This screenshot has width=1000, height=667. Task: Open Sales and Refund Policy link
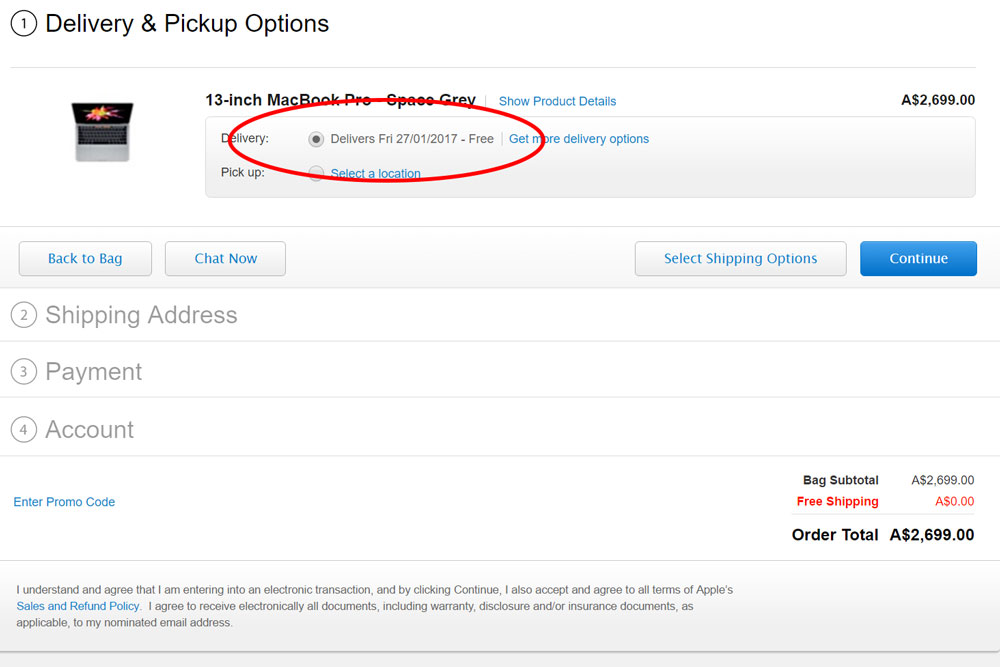[x=78, y=606]
